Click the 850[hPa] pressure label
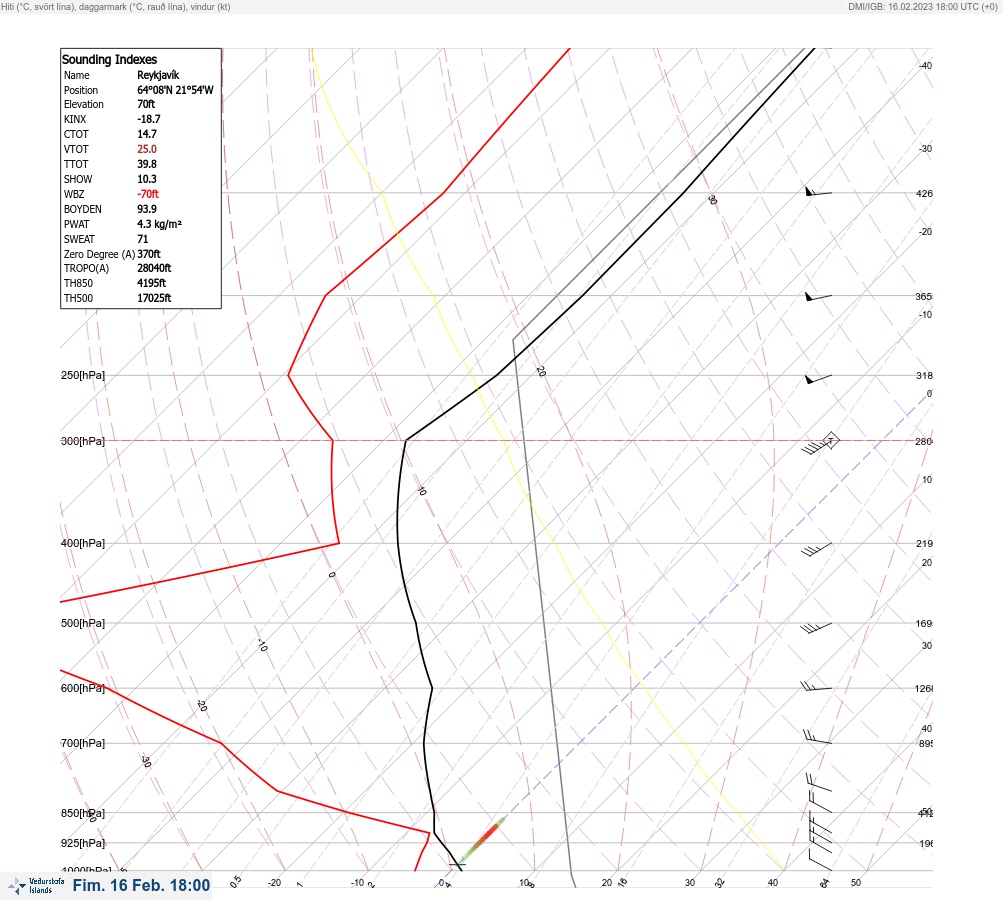This screenshot has height=900, width=1003. pos(83,814)
